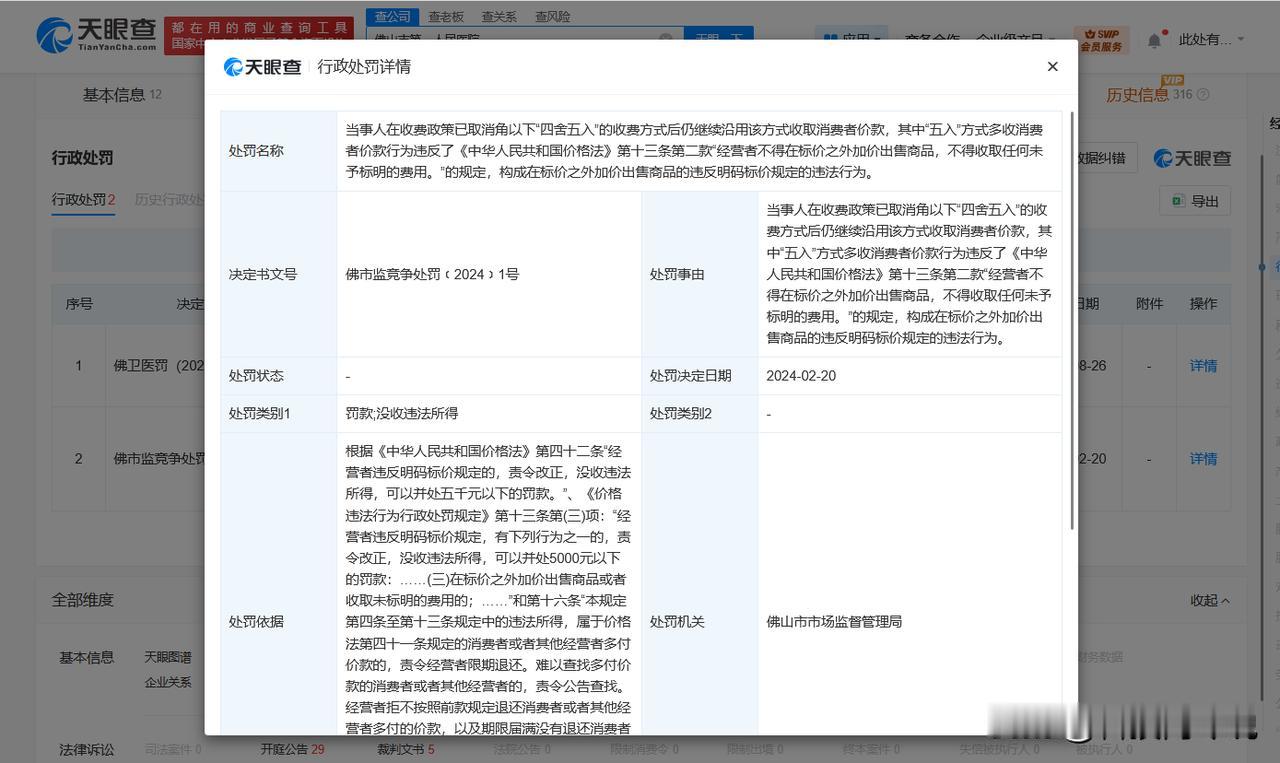This screenshot has height=763, width=1280.
Task: Collapse the 全部维度 section with 收起
Action: [x=1210, y=600]
